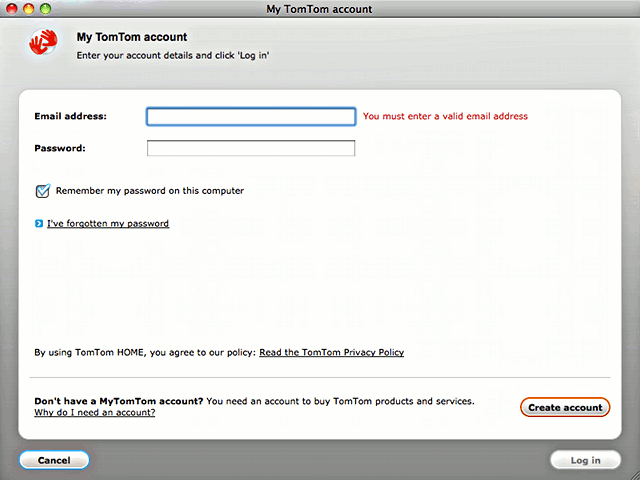Click the bold My TomTom account heading

(132, 38)
